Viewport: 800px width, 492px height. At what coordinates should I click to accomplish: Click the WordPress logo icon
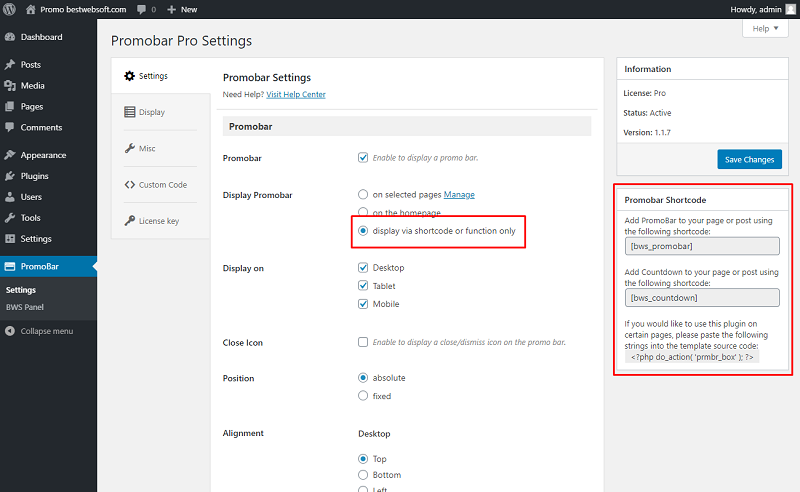click(x=9, y=9)
